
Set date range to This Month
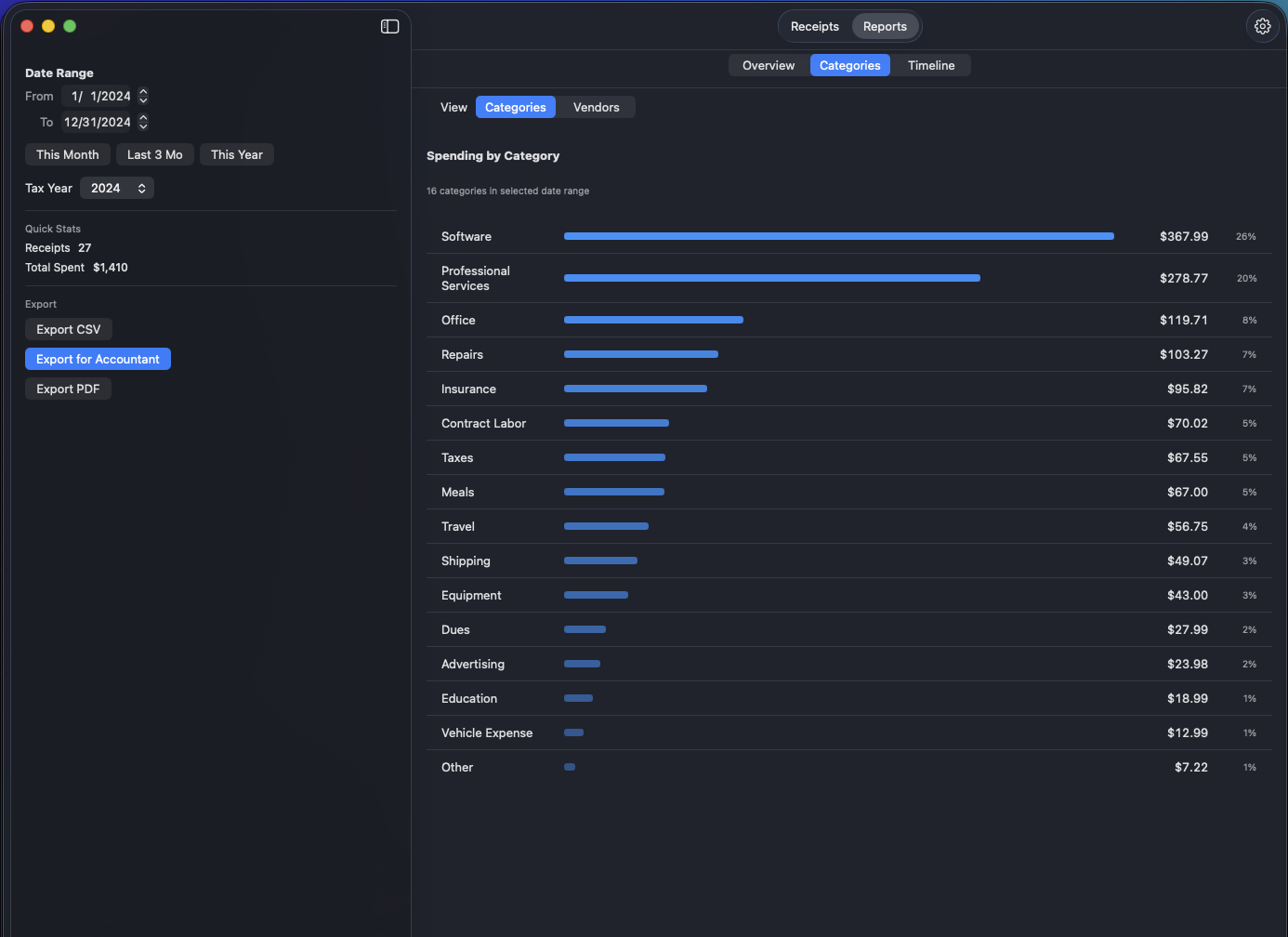pos(68,155)
